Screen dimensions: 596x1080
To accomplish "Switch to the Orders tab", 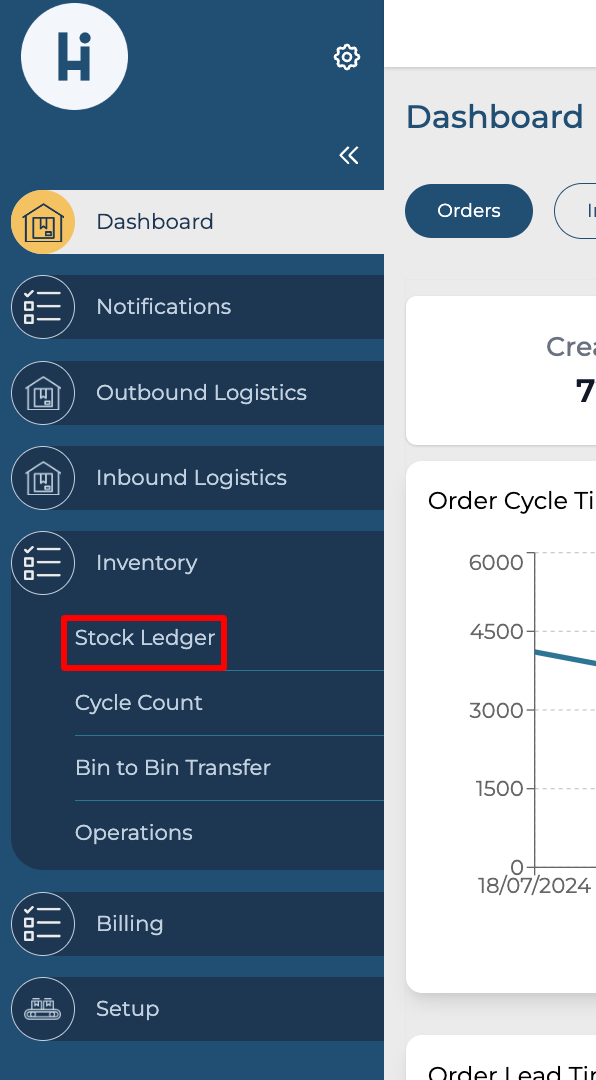I will [468, 211].
